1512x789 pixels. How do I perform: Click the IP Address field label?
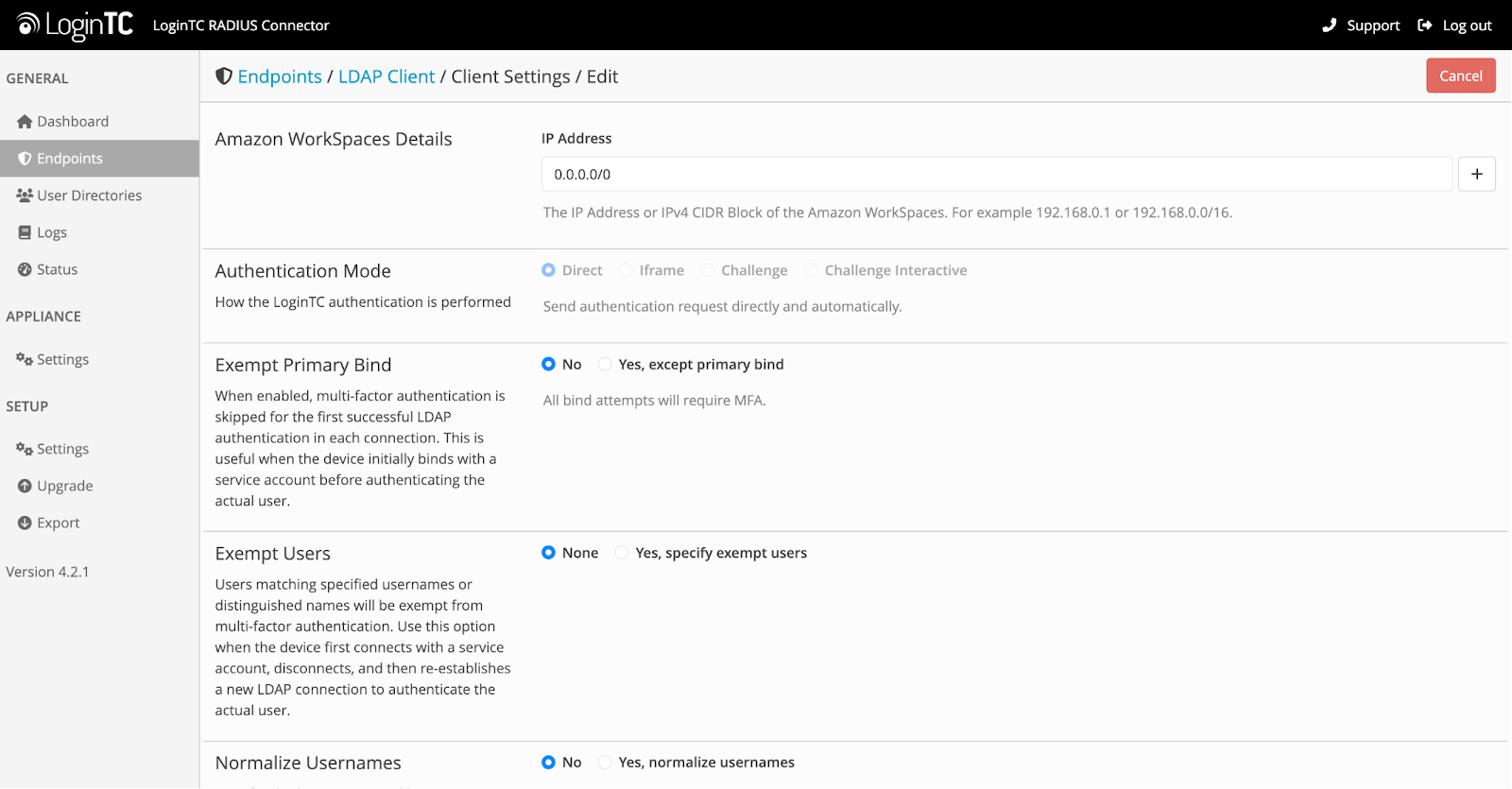pos(576,138)
